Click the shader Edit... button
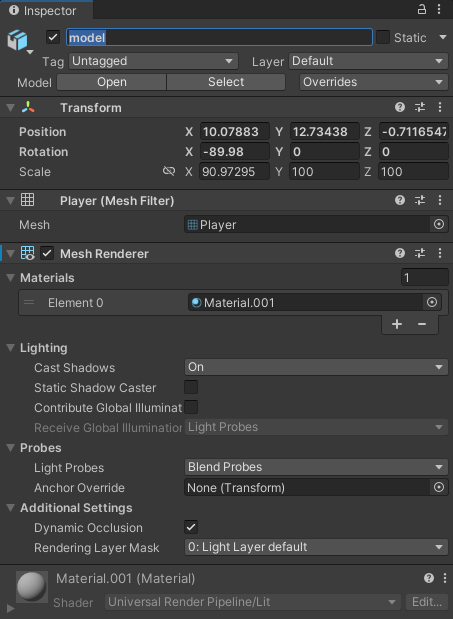Viewport: 453px width, 619px height. [x=427, y=602]
